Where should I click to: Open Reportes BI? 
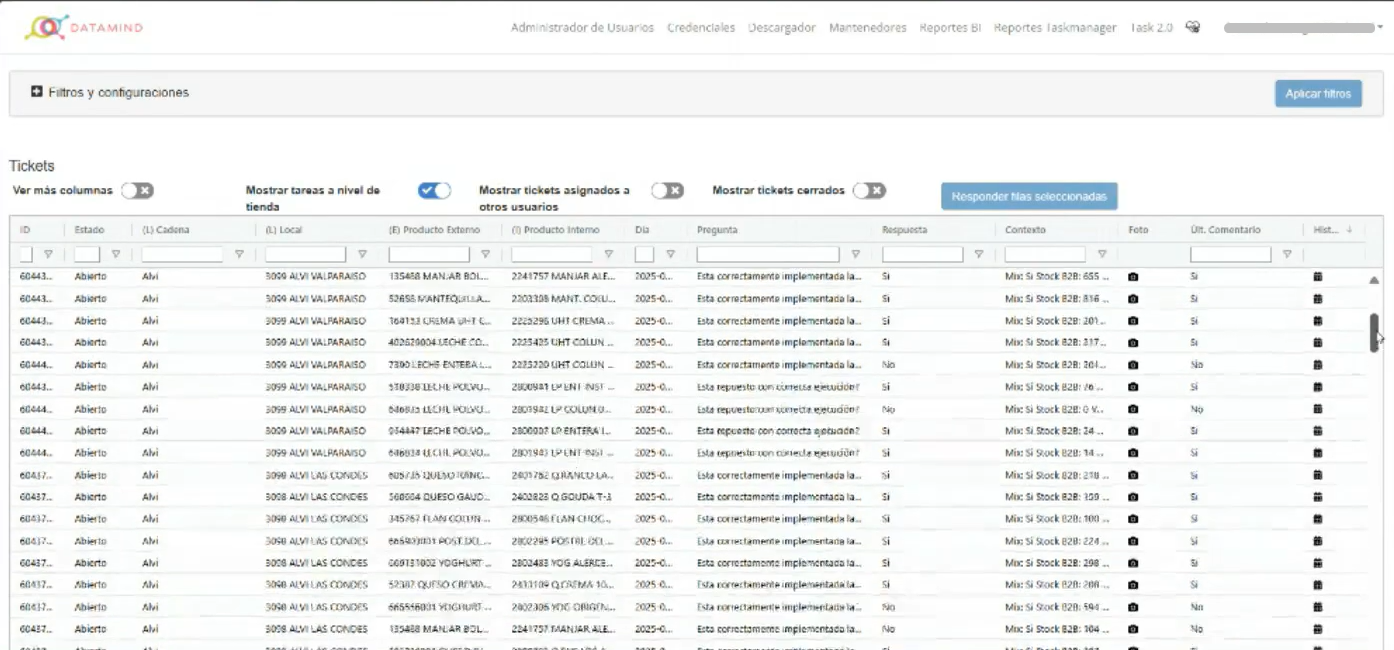click(x=950, y=28)
